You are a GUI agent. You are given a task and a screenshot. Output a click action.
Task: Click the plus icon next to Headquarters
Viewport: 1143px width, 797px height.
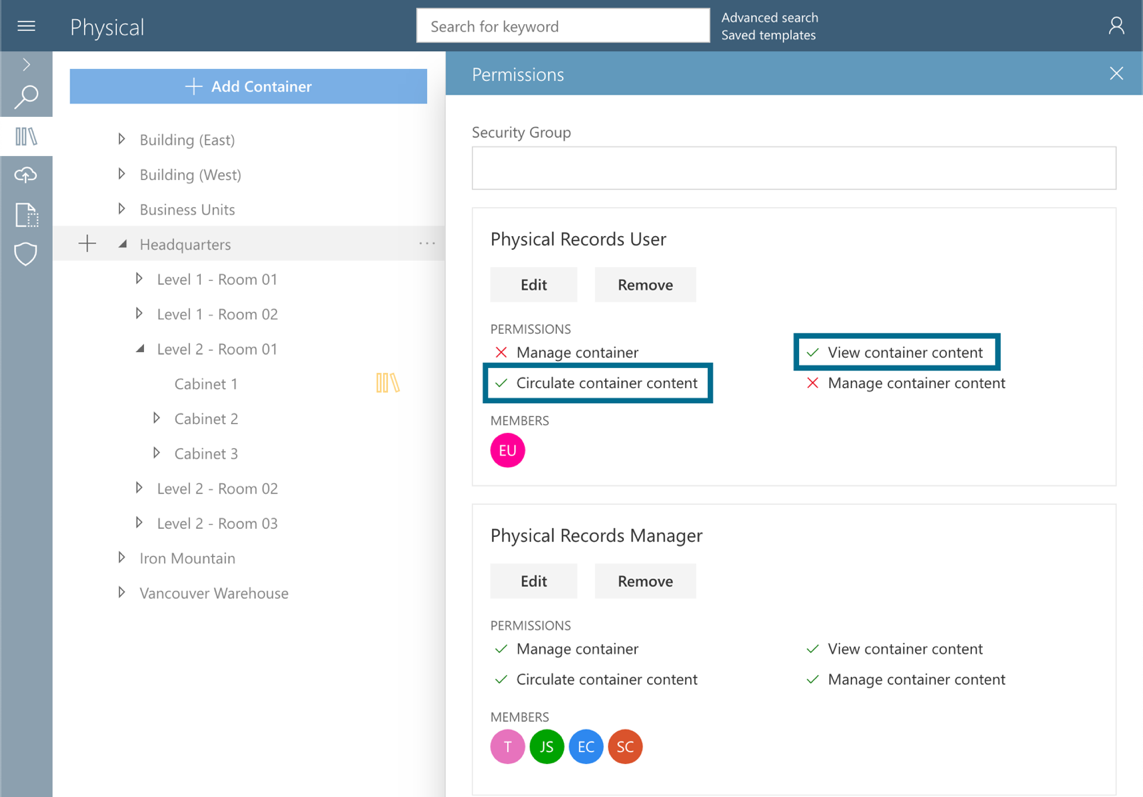click(87, 243)
